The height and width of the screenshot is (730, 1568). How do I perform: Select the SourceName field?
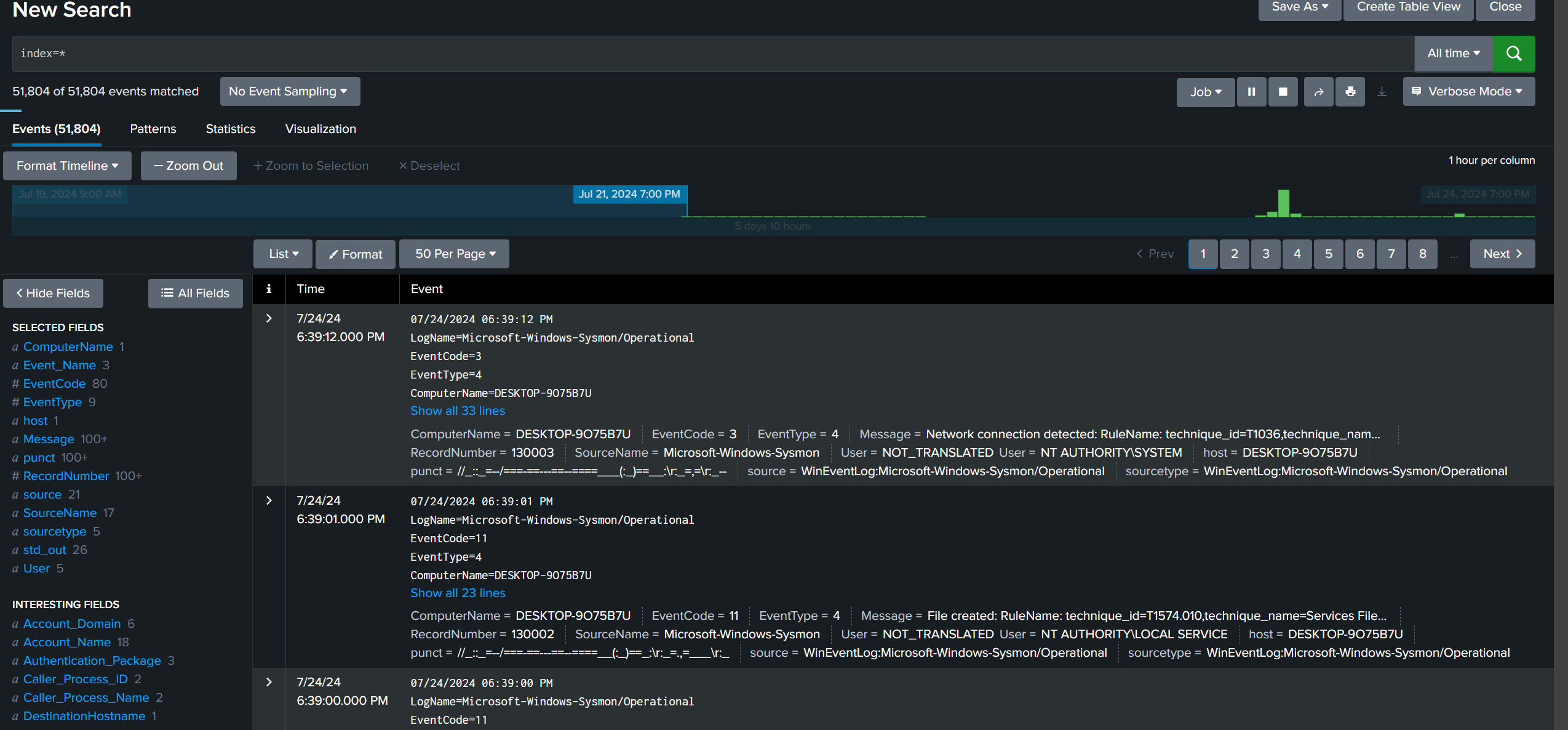[x=60, y=513]
